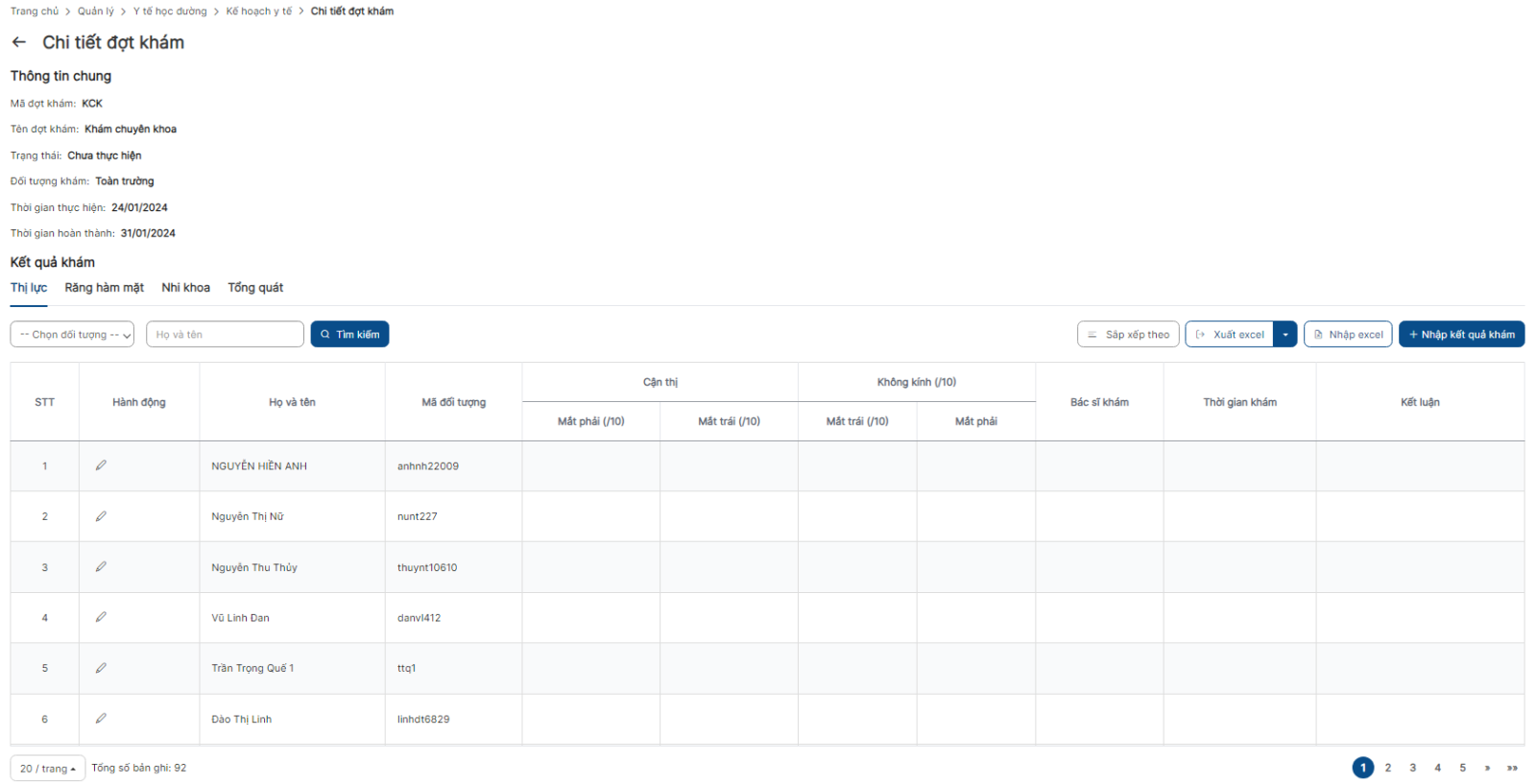Open the Chọn đối tượng dropdown
Image resolution: width=1536 pixels, height=784 pixels.
pyautogui.click(x=72, y=334)
